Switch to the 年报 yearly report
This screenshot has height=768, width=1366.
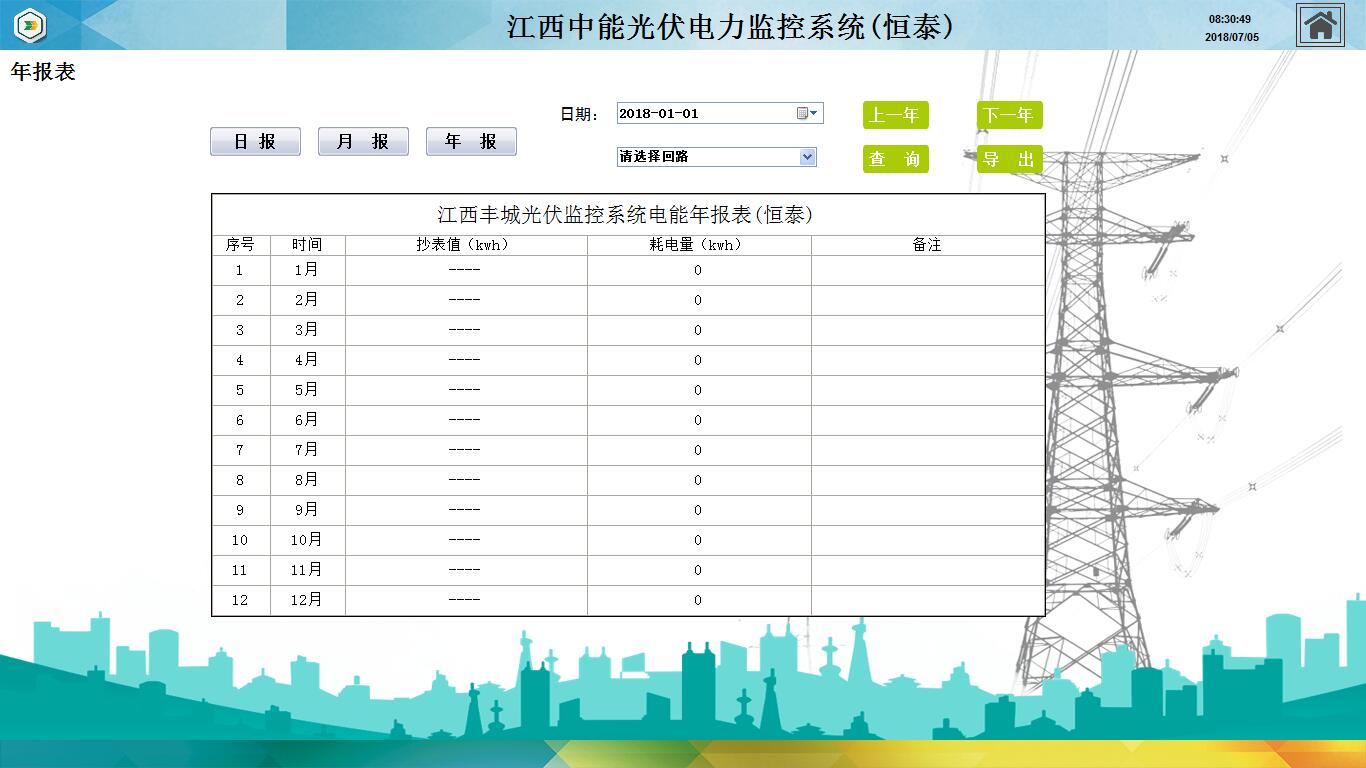click(471, 142)
